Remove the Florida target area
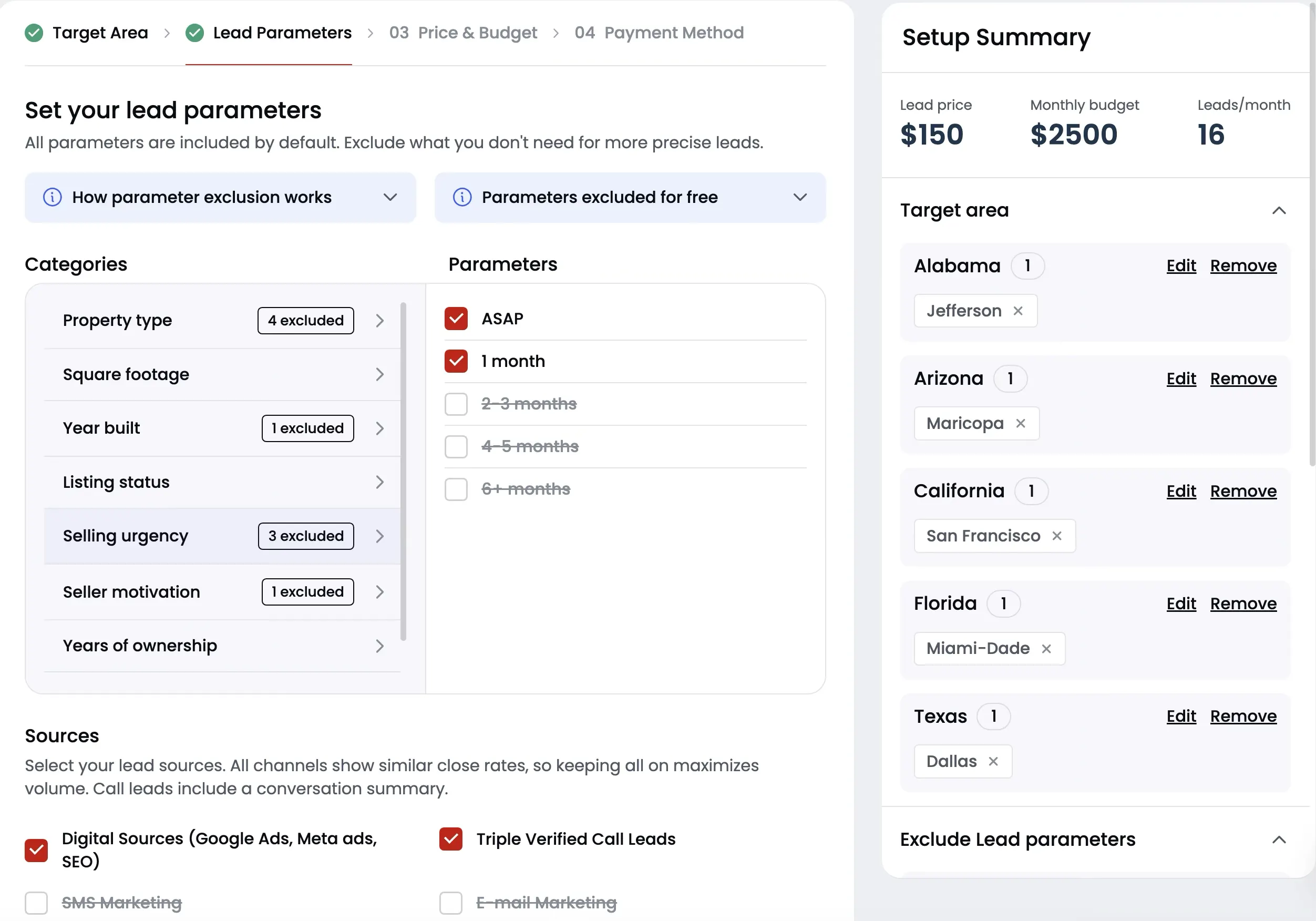The height and width of the screenshot is (921, 1316). point(1243,604)
